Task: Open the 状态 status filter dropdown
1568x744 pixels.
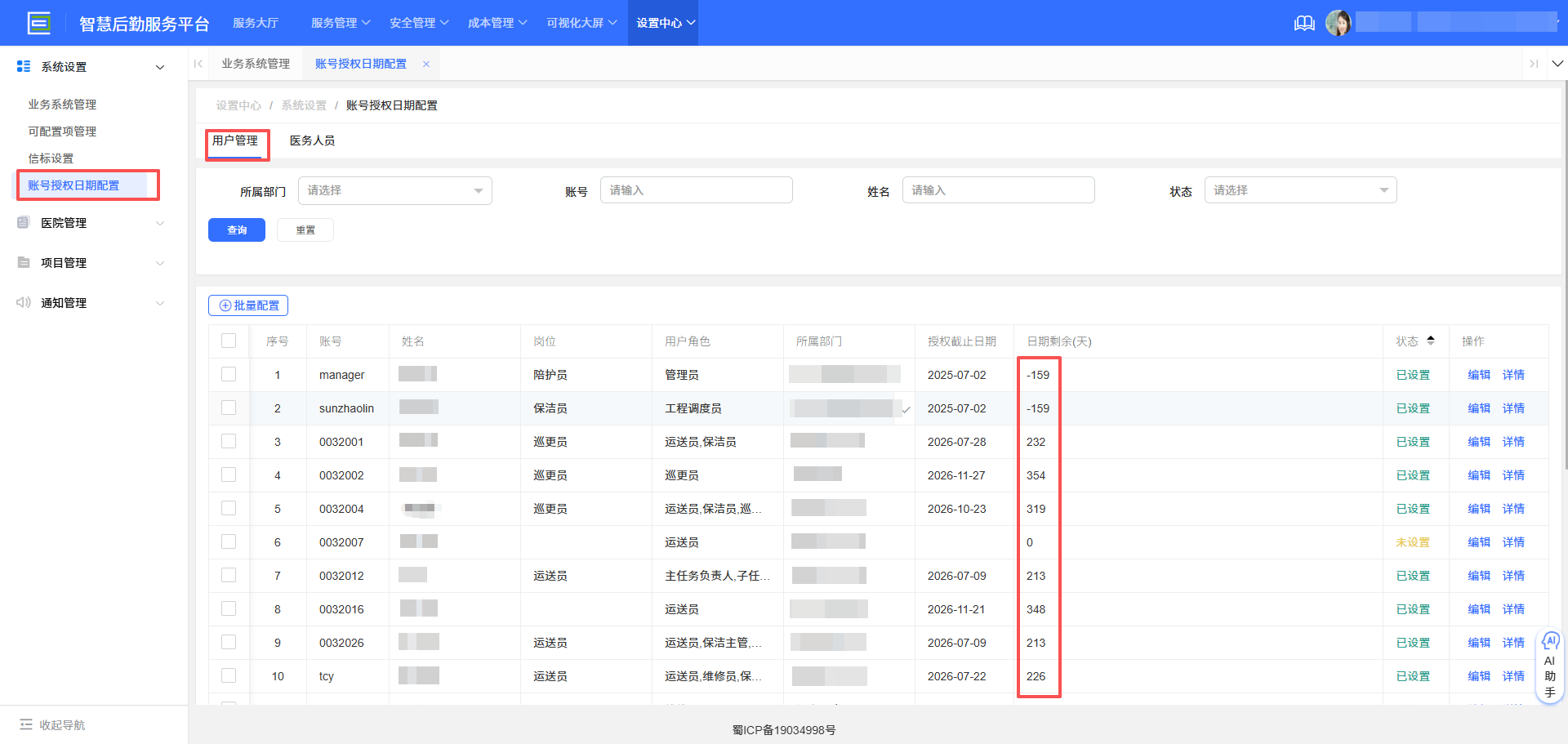Action: tap(1300, 189)
